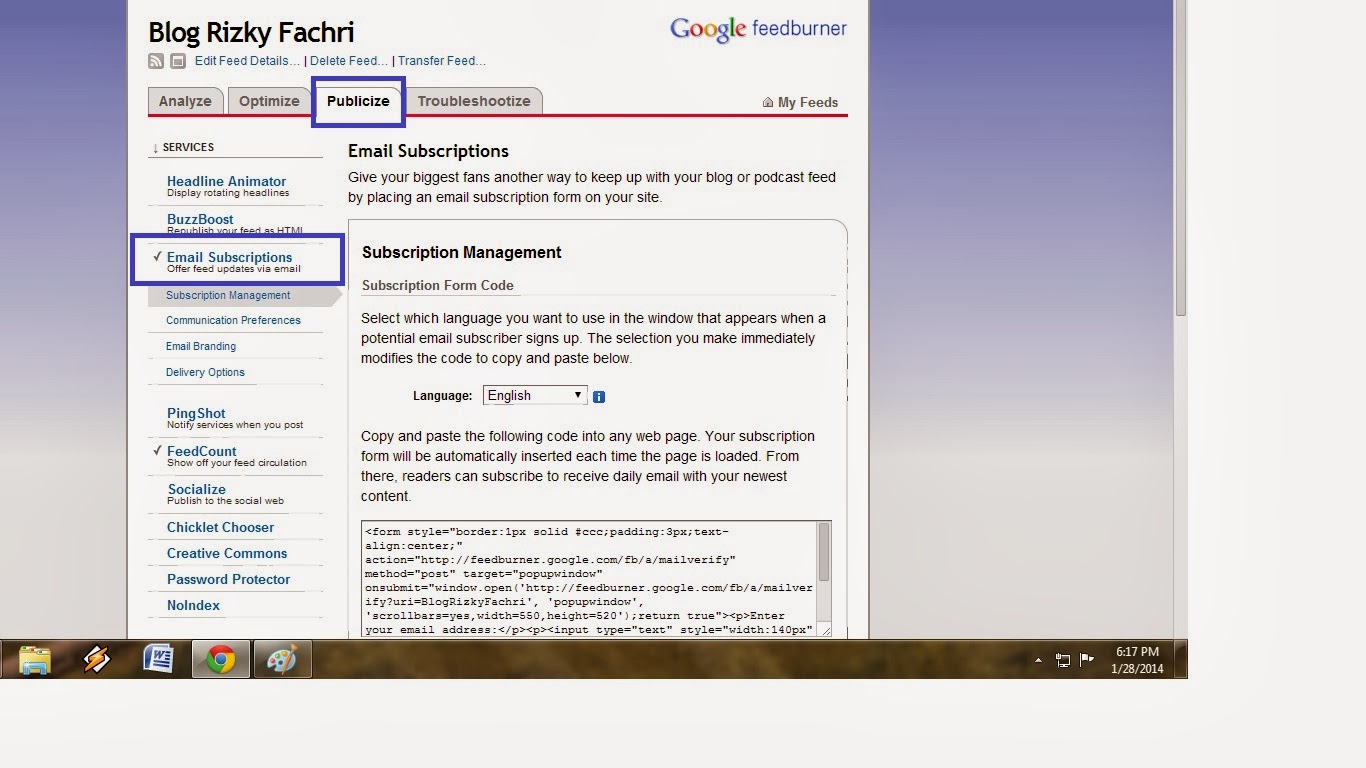Open the Paint taskbar icon
The width and height of the screenshot is (1366, 768).
(283, 660)
